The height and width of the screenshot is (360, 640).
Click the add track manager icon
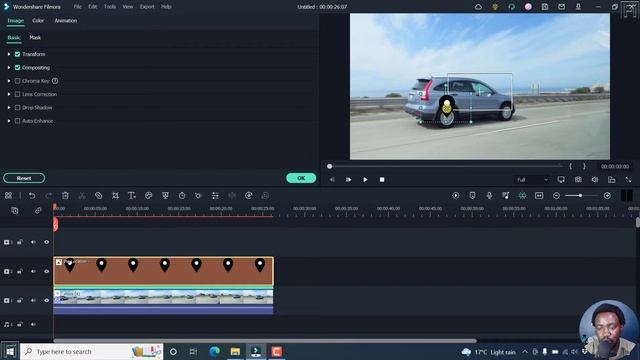(15, 211)
